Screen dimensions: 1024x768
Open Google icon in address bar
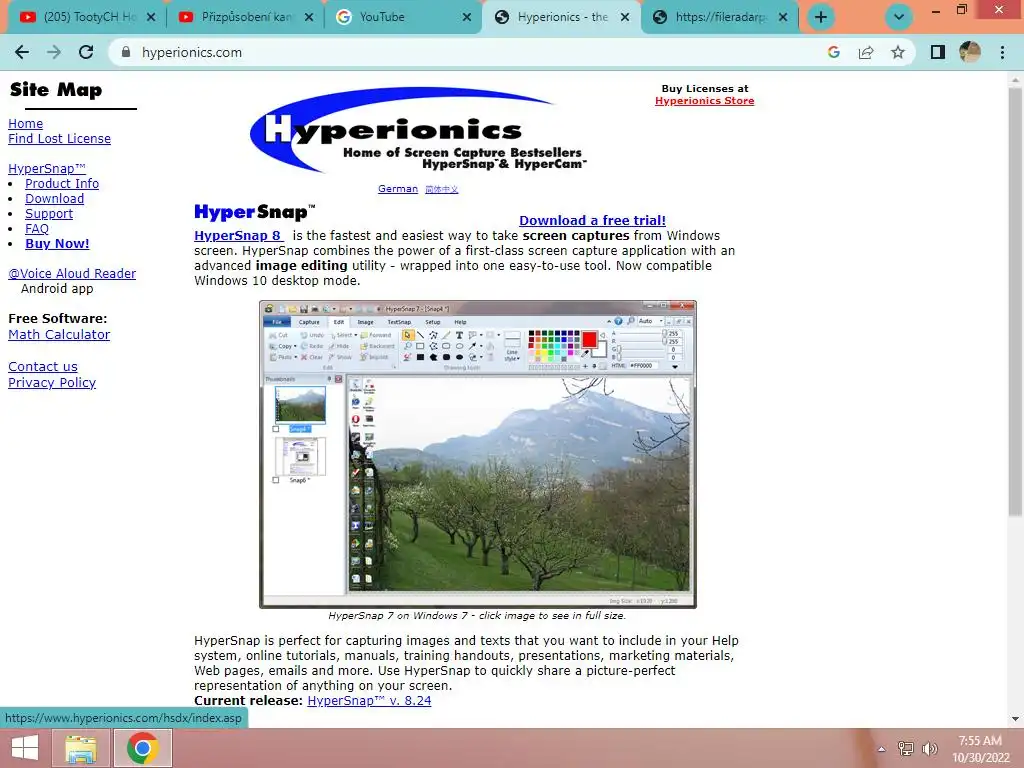point(833,52)
